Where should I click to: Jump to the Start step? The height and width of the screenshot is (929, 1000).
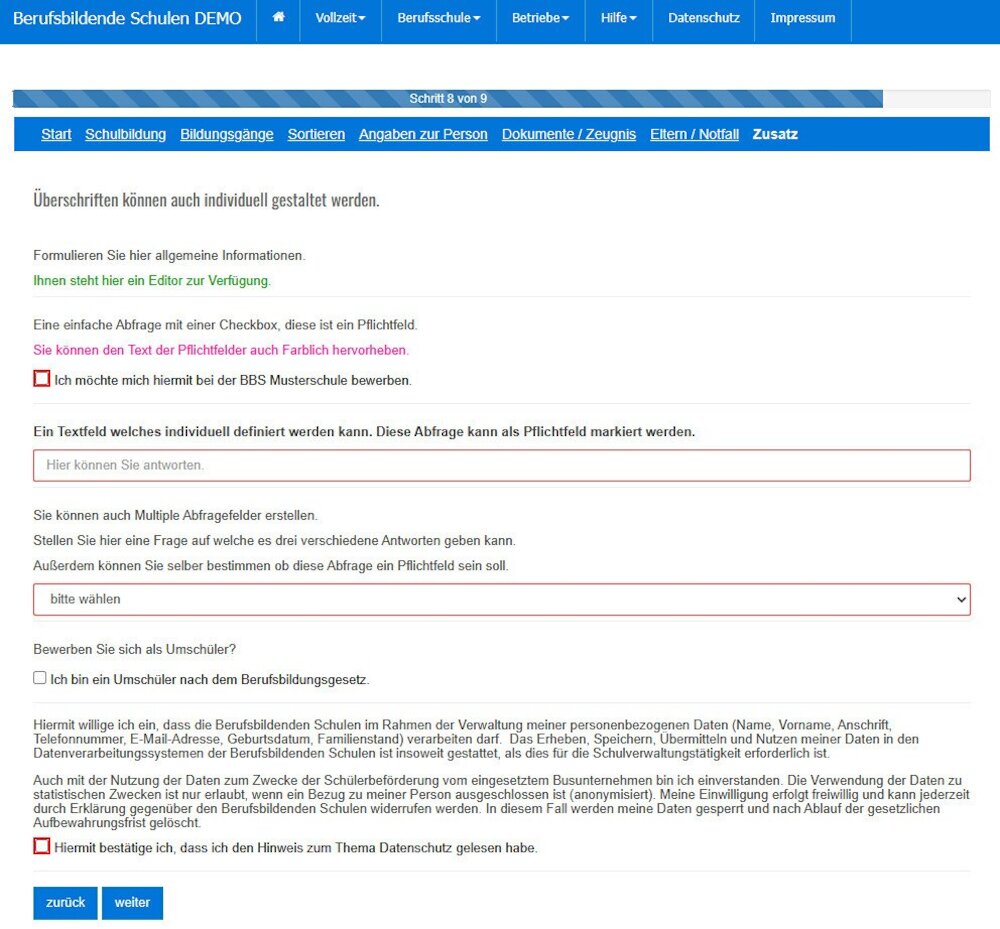[56, 134]
